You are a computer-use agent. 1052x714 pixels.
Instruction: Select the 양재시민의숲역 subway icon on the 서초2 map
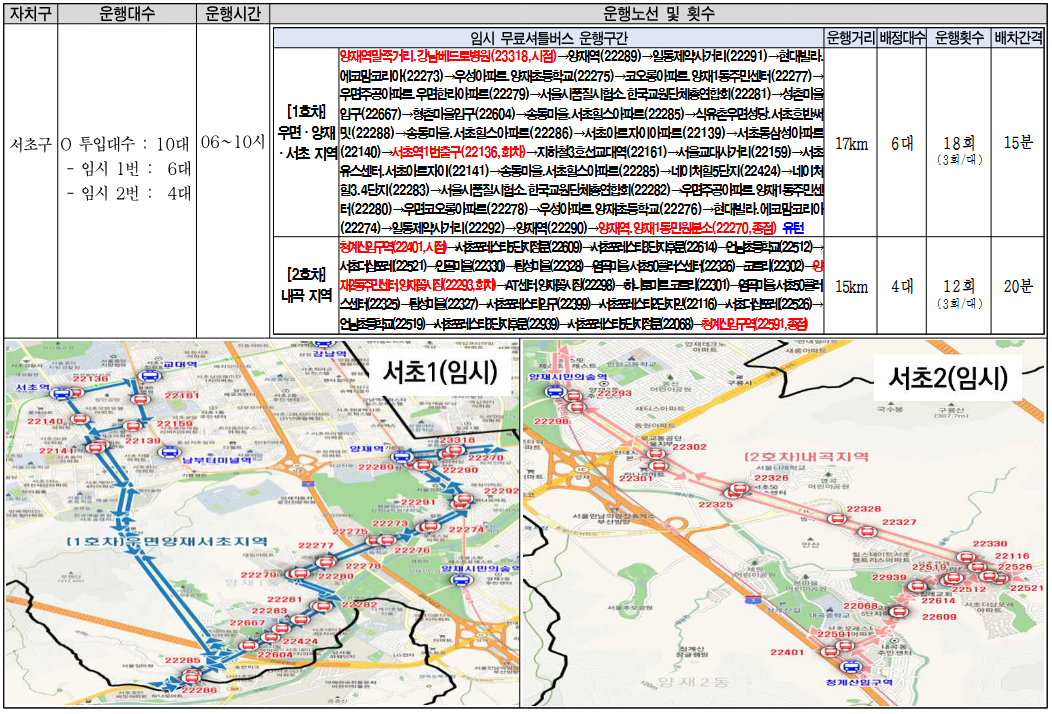coord(558,393)
